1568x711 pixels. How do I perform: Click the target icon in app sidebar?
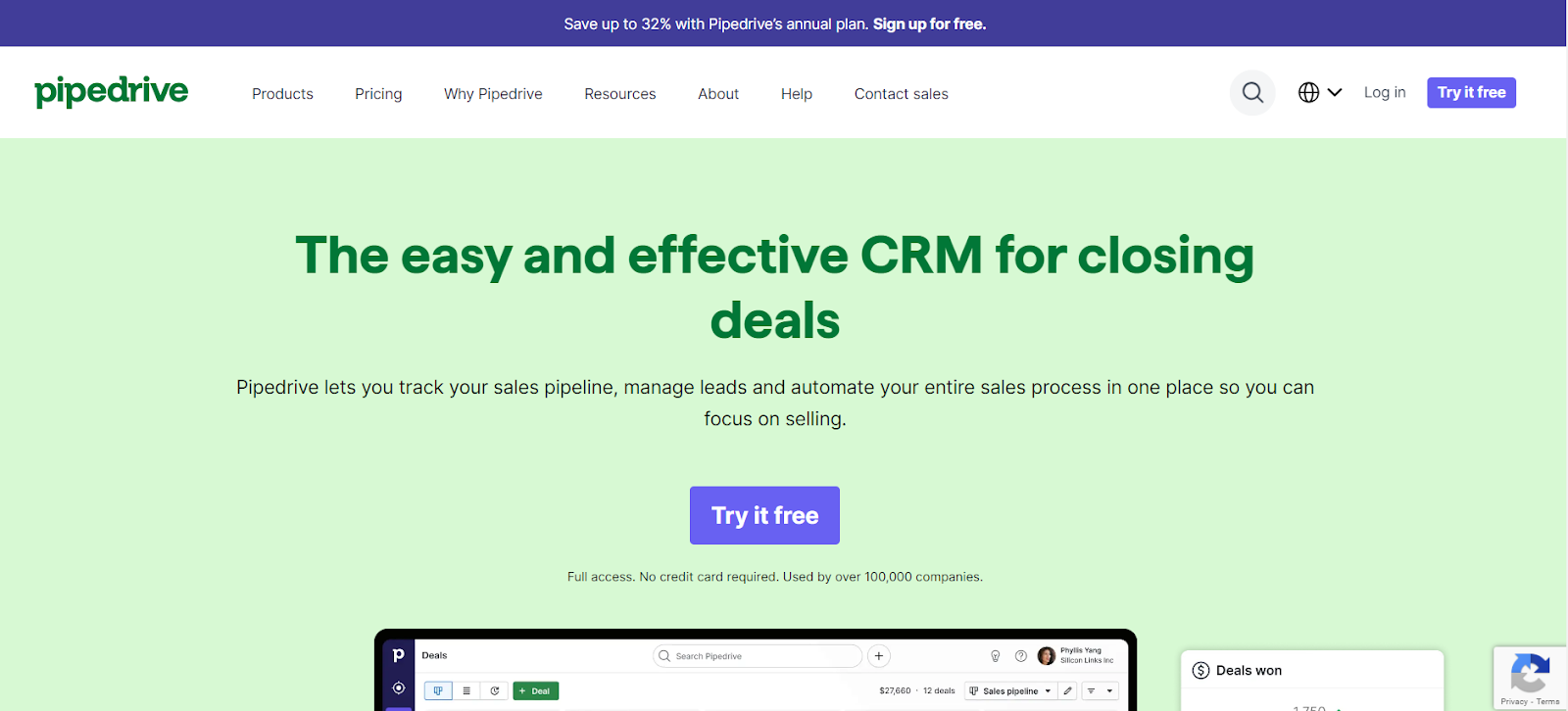(398, 688)
